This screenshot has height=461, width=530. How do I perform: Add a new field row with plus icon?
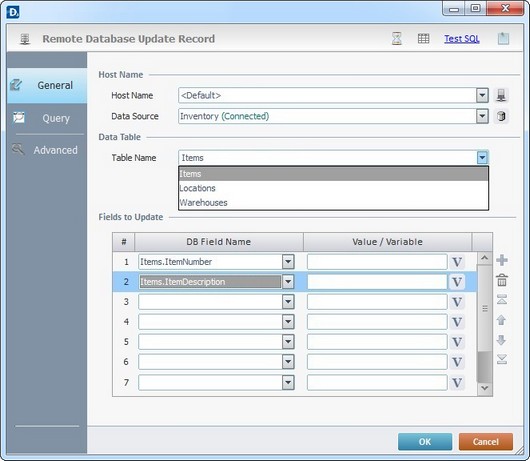[502, 260]
